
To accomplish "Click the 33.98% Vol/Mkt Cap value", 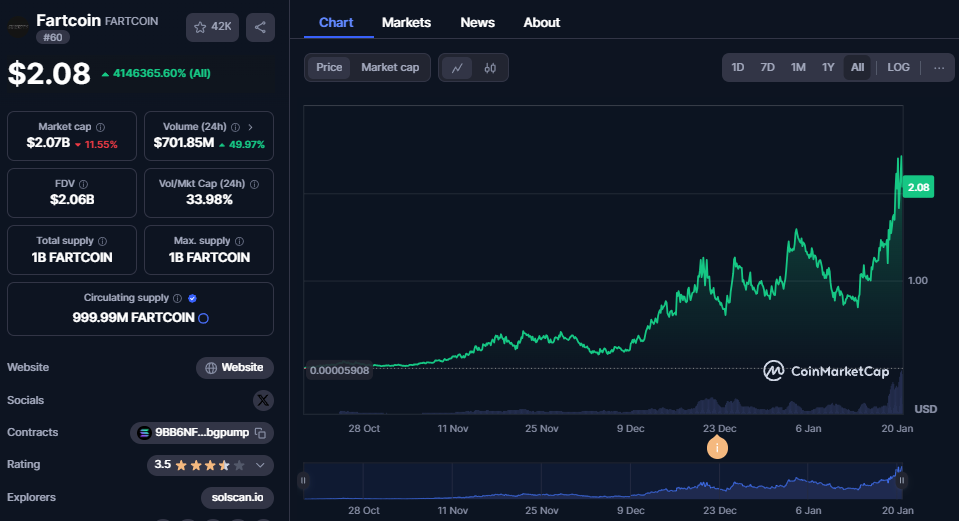I will click(209, 199).
